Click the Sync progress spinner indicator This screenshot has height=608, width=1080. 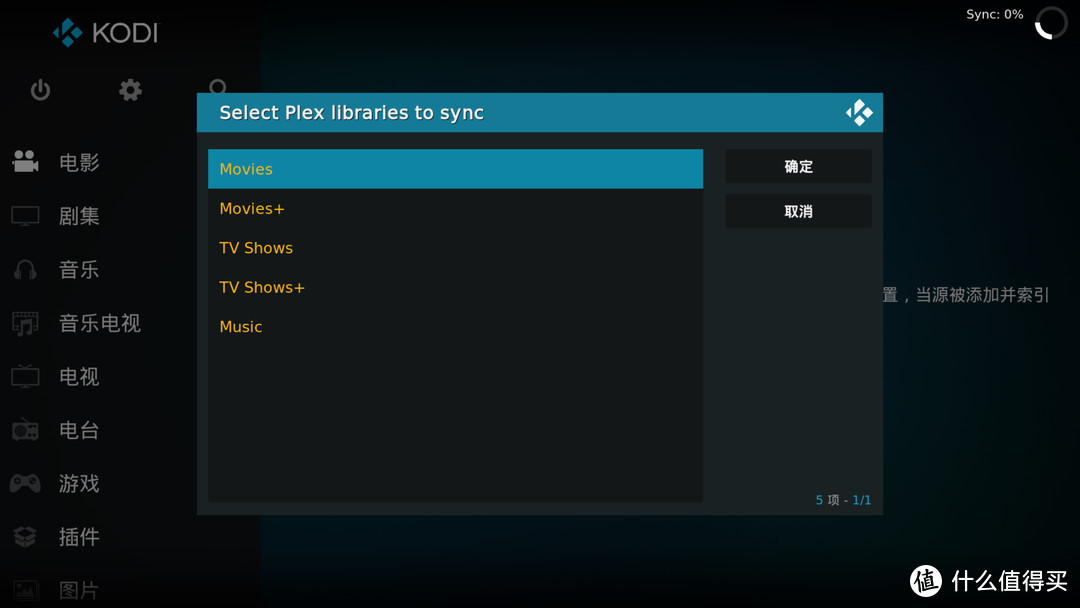(1050, 23)
